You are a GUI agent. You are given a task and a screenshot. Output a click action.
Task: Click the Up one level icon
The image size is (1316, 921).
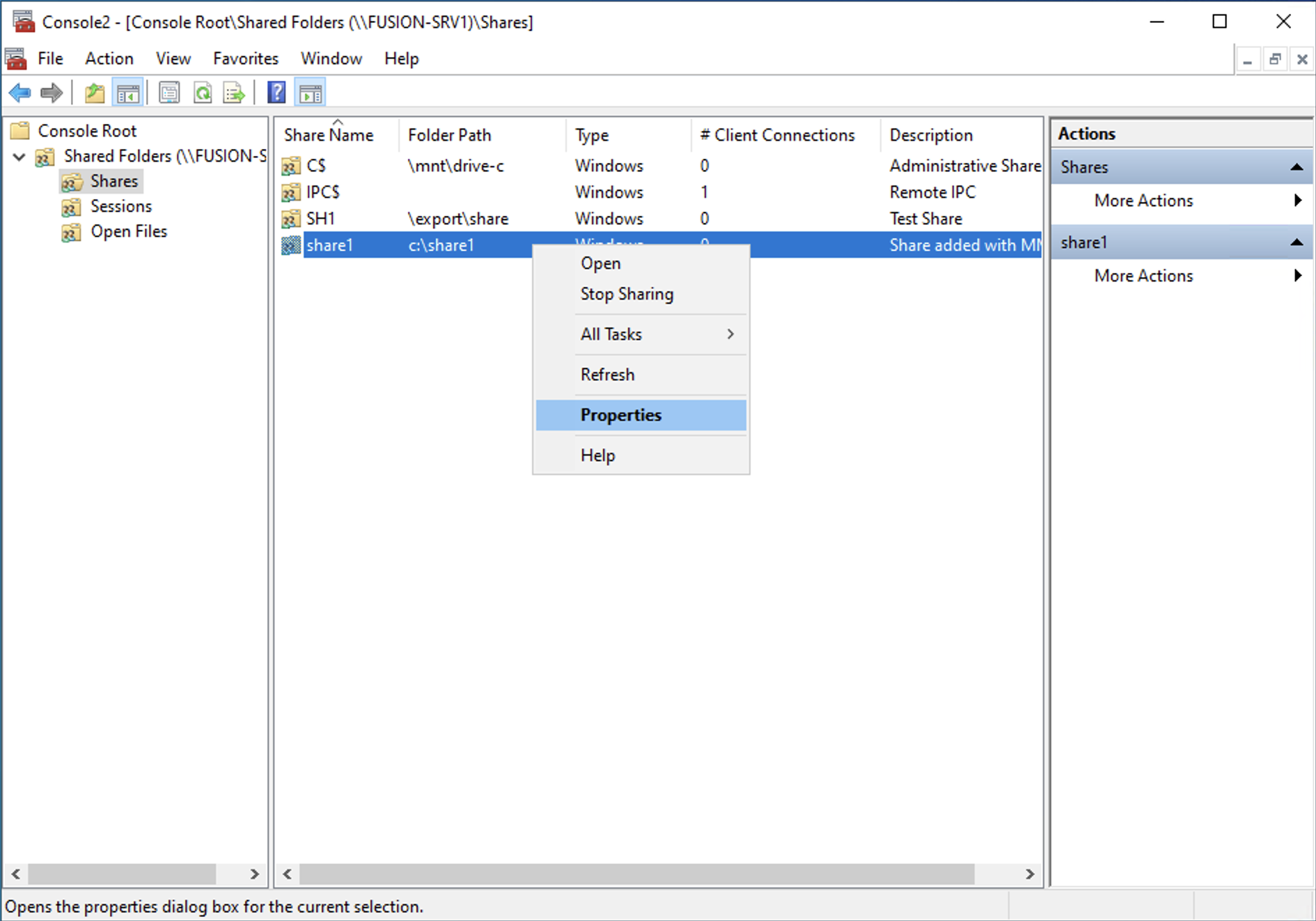tap(94, 93)
